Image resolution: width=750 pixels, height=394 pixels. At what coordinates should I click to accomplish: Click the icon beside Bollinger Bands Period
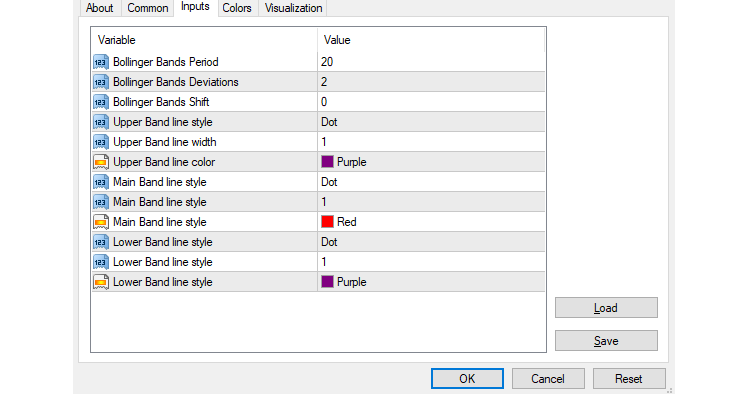tap(101, 62)
